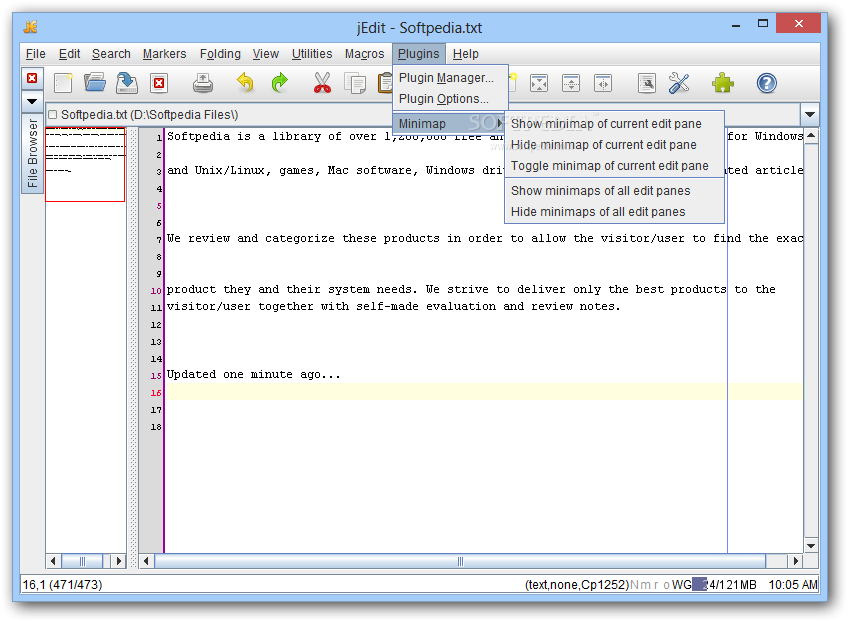Image resolution: width=848 pixels, height=622 pixels.
Task: Close the buffer using the toolbar red X icon
Action: 159,83
